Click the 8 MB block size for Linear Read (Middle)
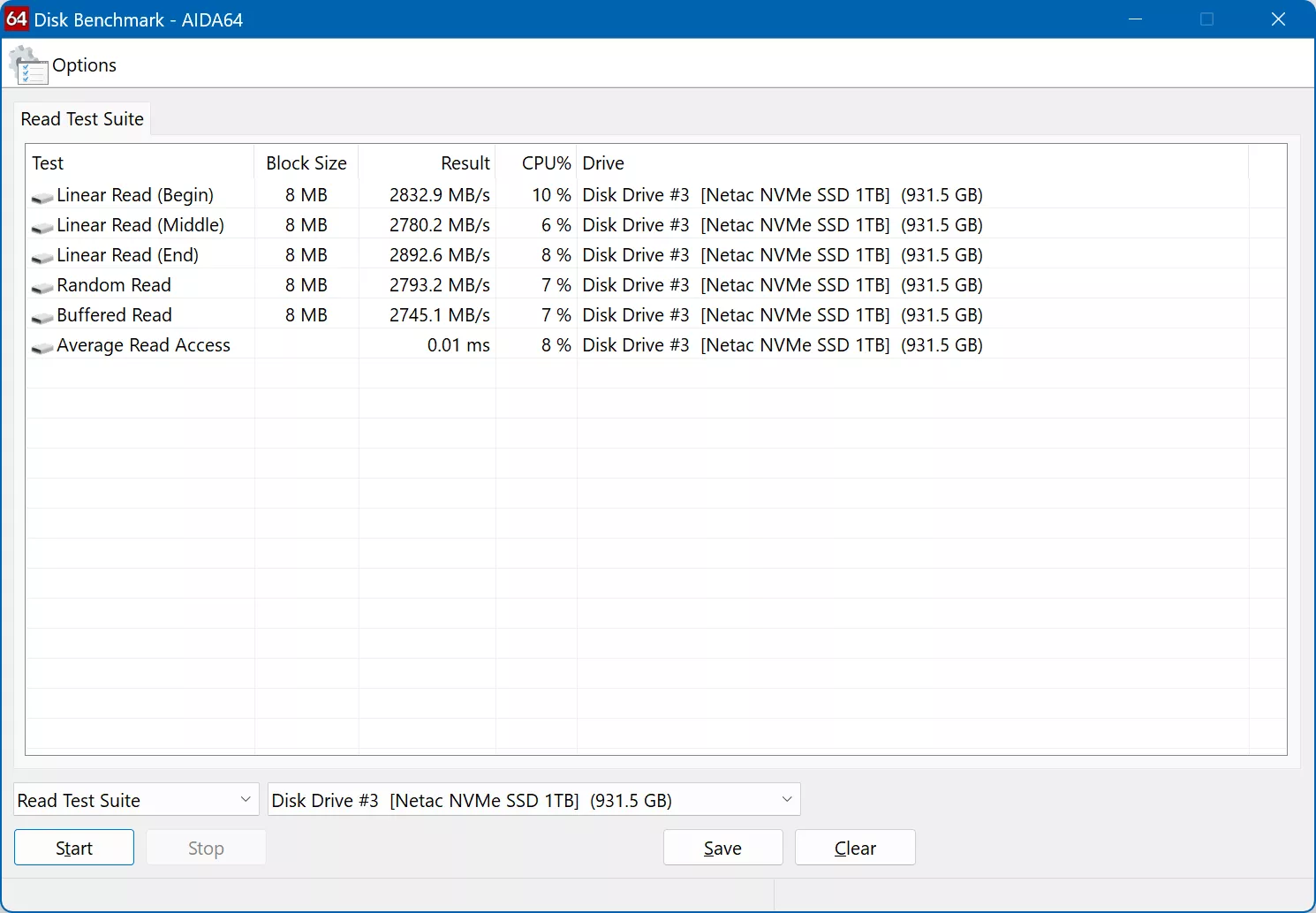The height and width of the screenshot is (913, 1316). pos(306,225)
